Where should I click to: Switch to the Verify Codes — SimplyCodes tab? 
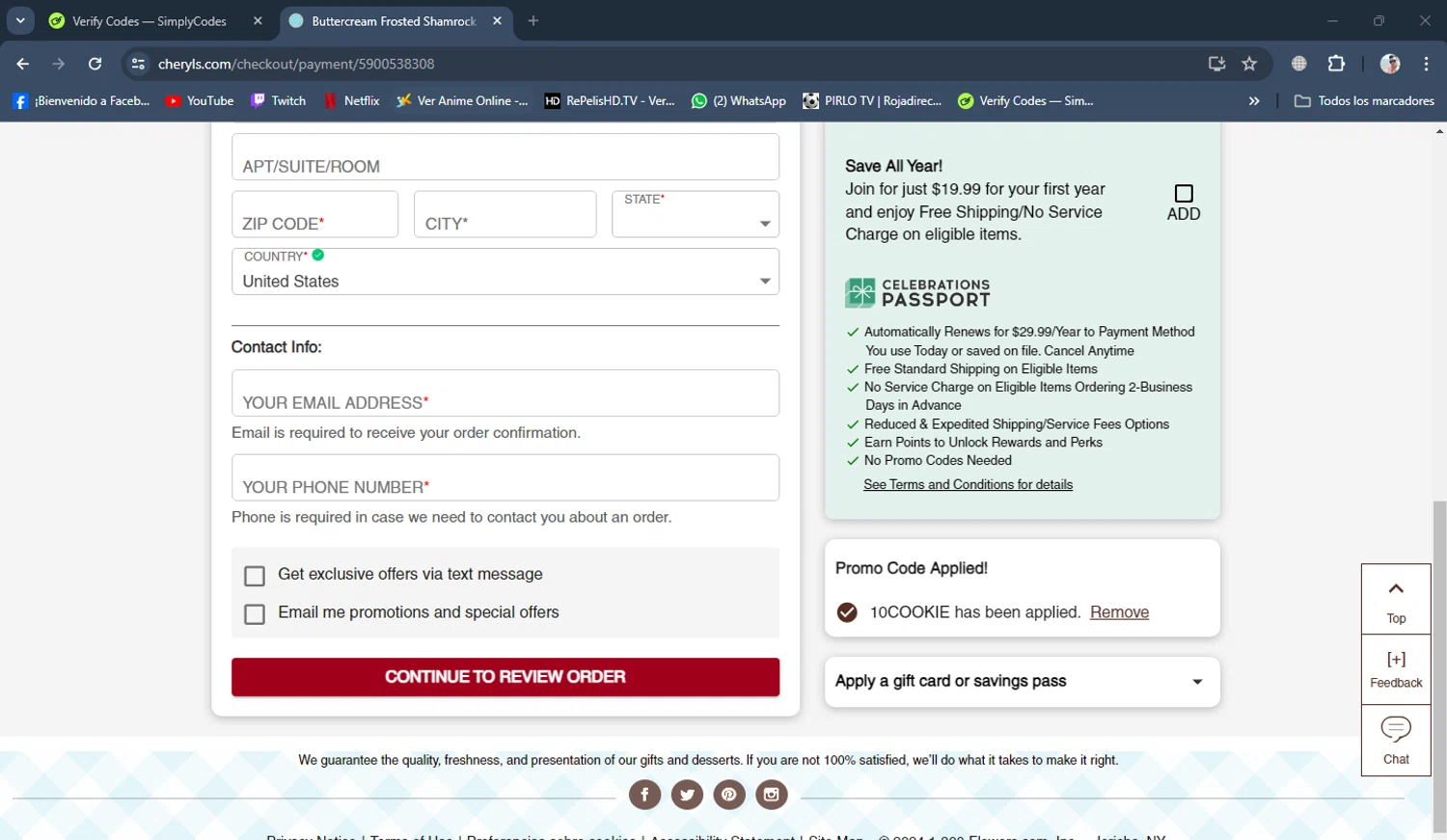coord(149,21)
